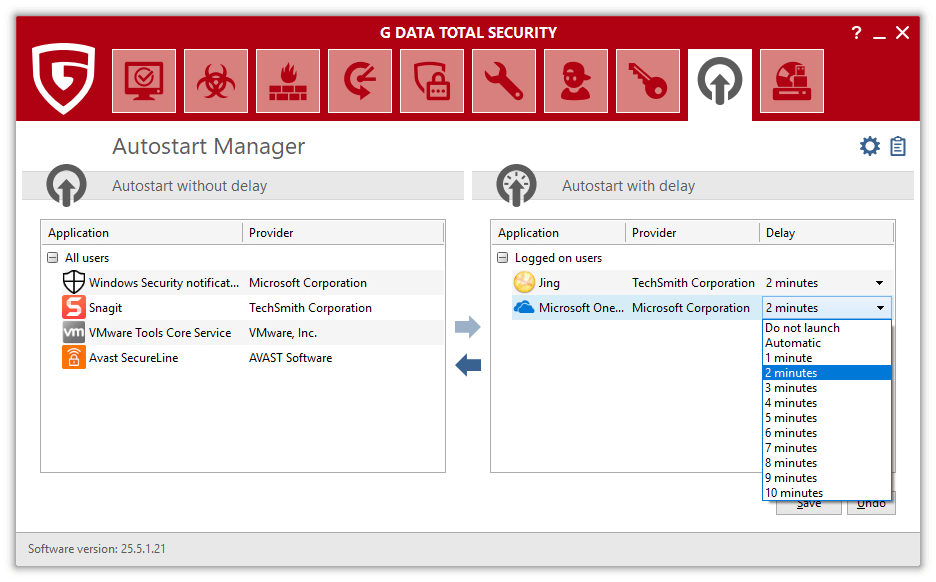Click the AVAST Software provider cell

[x=291, y=358]
